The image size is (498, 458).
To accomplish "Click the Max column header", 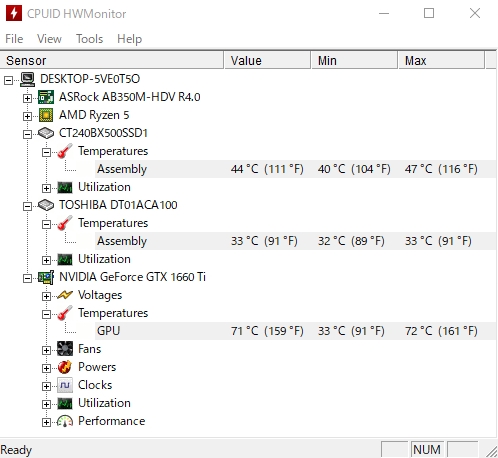I will point(441,61).
